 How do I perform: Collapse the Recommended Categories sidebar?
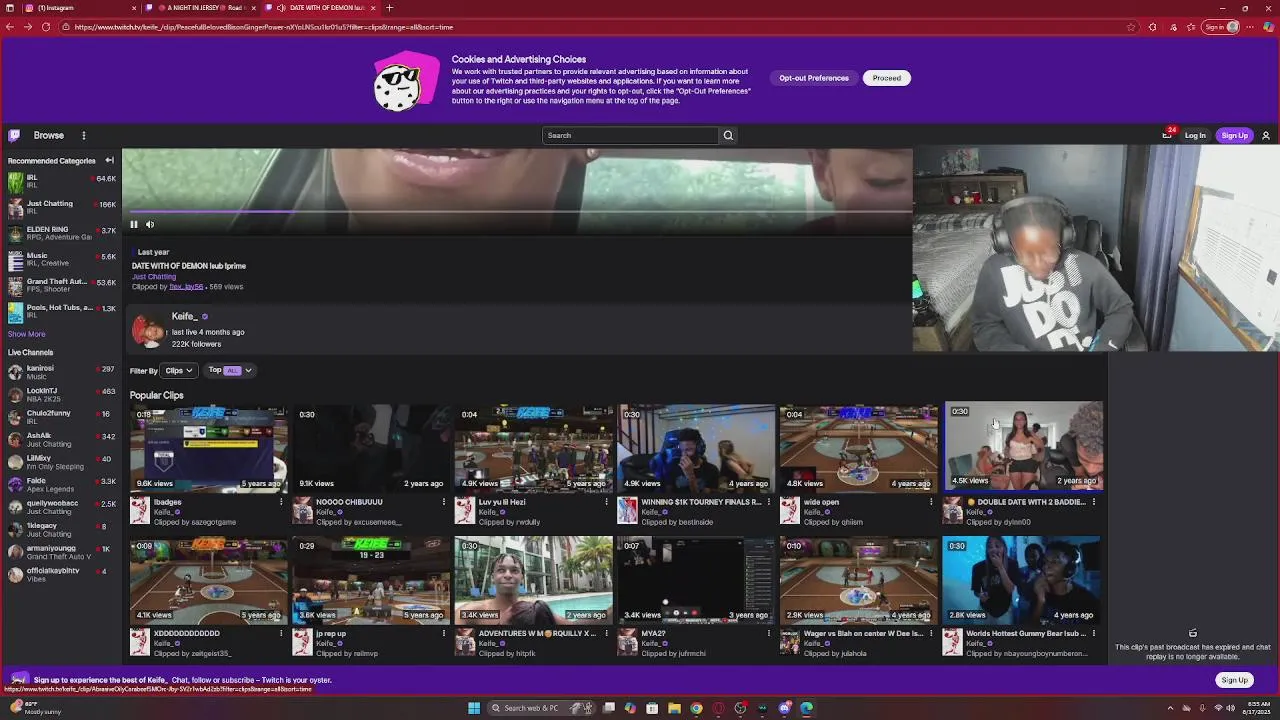click(x=109, y=160)
